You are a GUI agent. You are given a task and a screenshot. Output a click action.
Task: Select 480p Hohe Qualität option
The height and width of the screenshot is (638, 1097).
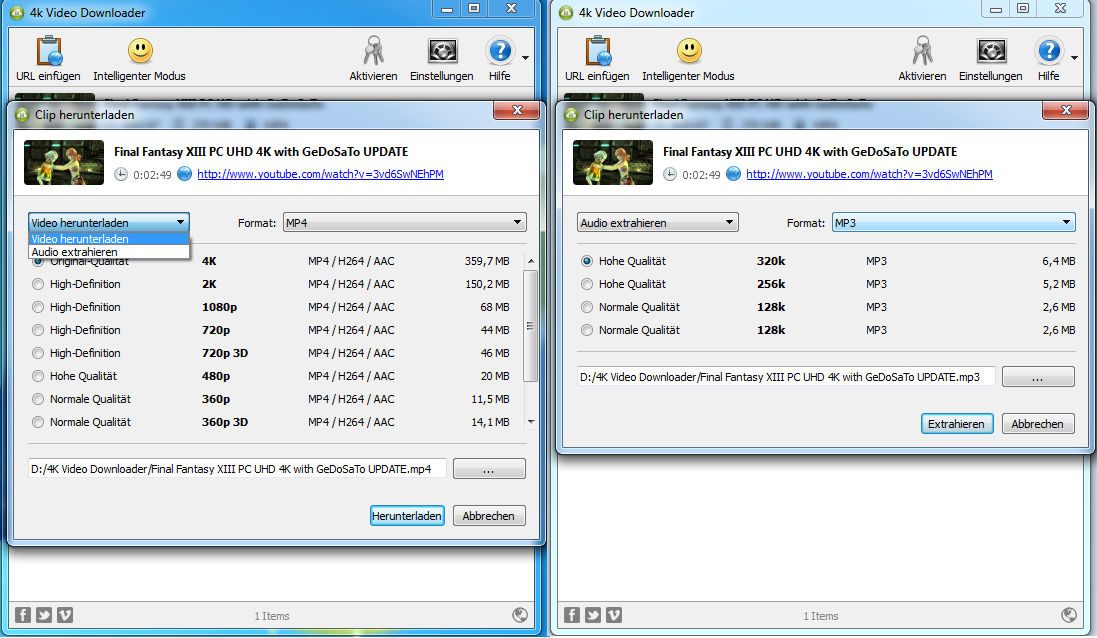coord(38,376)
